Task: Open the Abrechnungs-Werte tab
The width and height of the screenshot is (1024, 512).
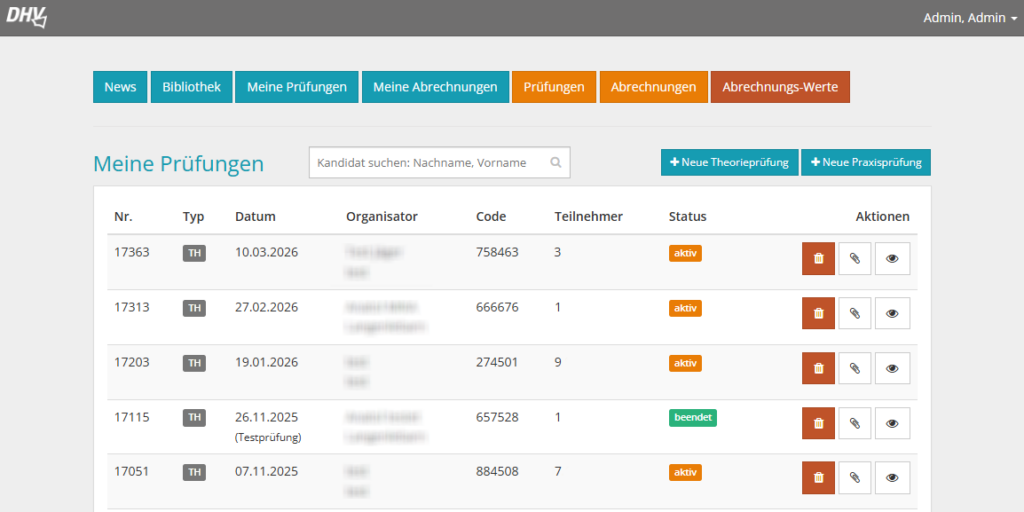Action: pos(780,87)
